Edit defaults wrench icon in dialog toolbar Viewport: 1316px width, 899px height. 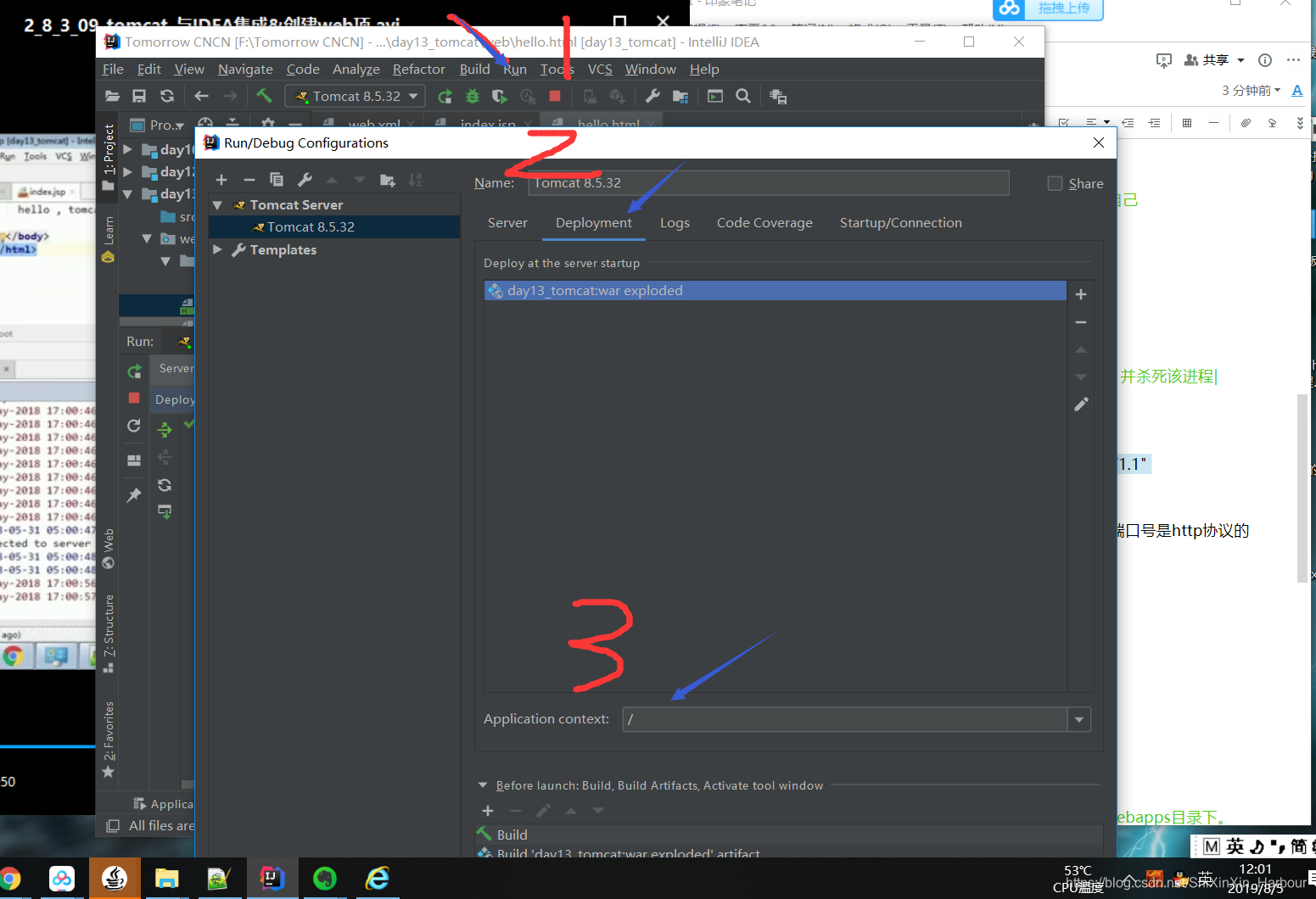pyautogui.click(x=305, y=180)
